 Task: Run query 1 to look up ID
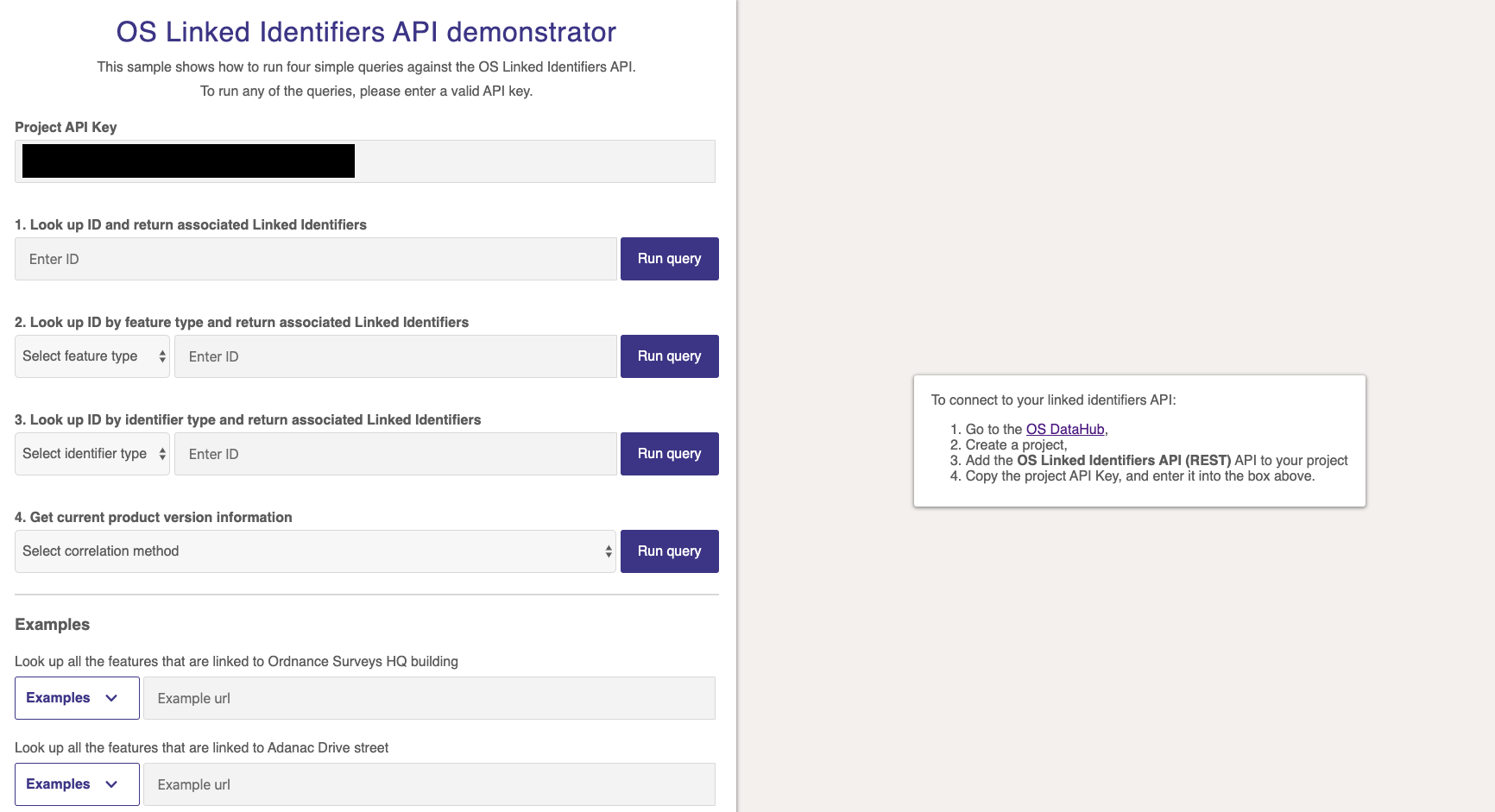(669, 259)
